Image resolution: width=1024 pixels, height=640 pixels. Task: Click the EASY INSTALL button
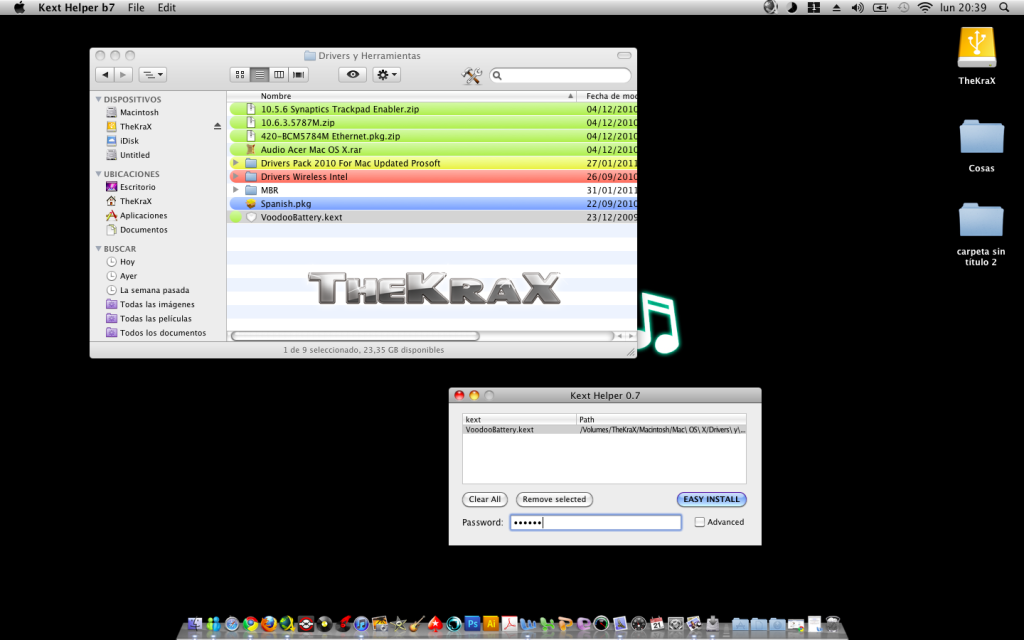711,499
